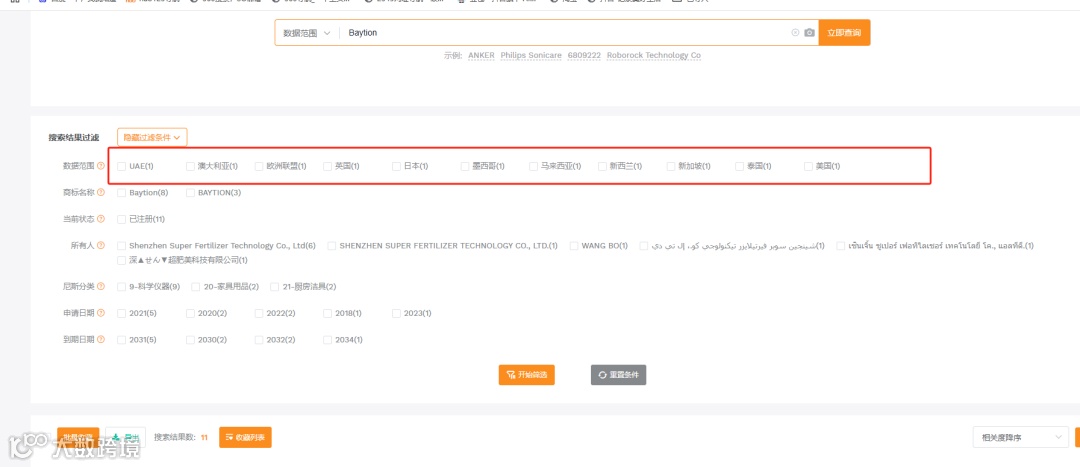Select the BAYTION(3) trademark name checkbox
The image size is (1080, 467).
coord(191,192)
